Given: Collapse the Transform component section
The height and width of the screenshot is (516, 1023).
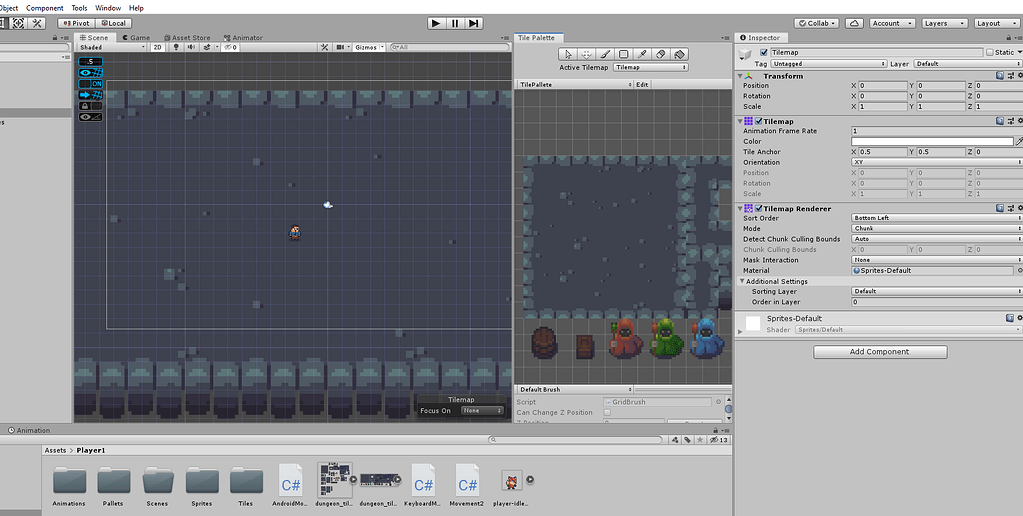Looking at the screenshot, I should point(741,76).
